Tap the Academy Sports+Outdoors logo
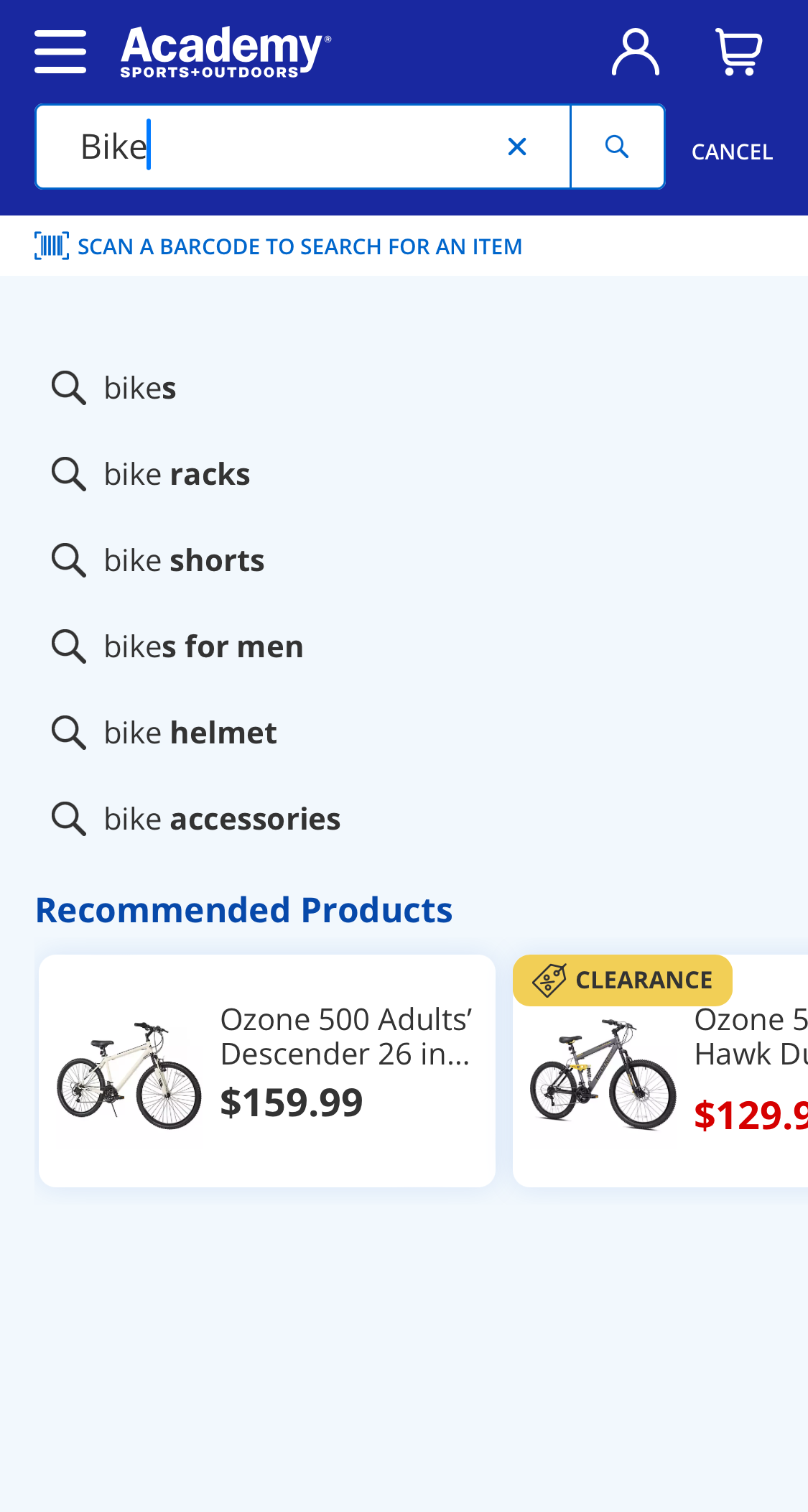Screen dimensions: 808x1512 (x=226, y=51)
